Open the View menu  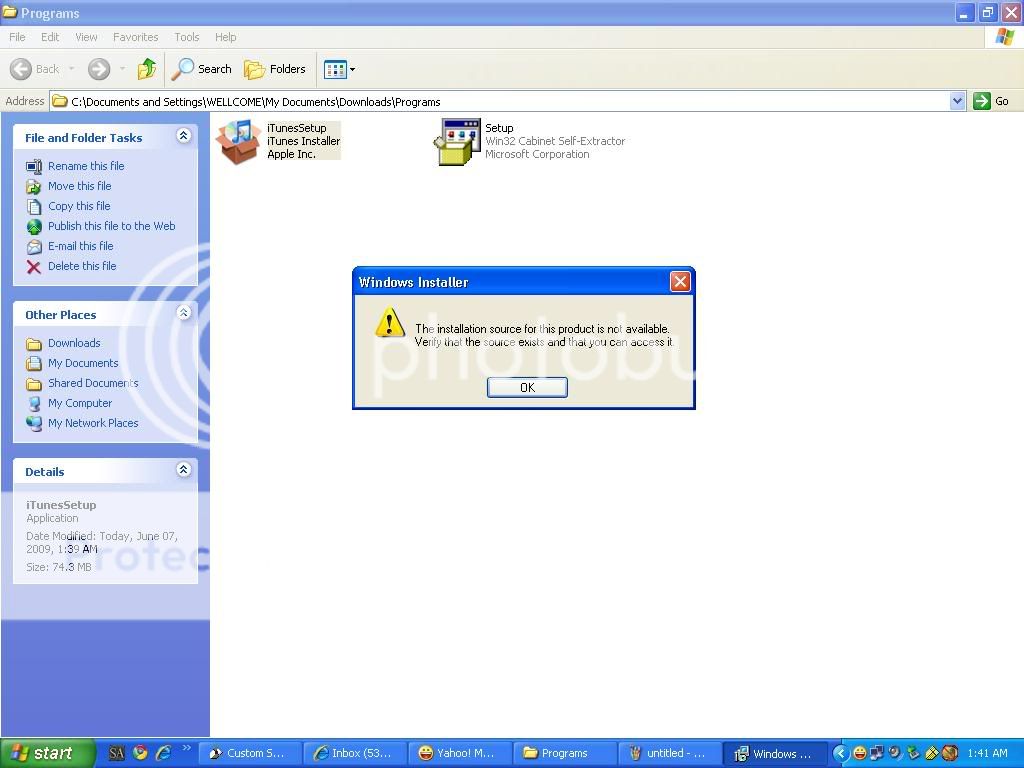point(86,37)
